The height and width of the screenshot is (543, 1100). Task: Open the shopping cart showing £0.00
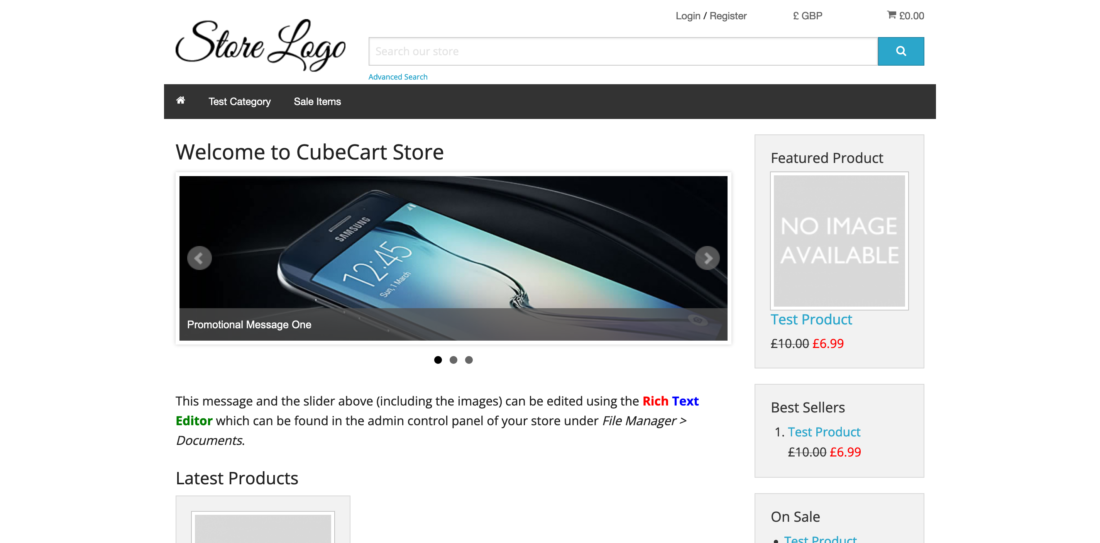tap(906, 15)
